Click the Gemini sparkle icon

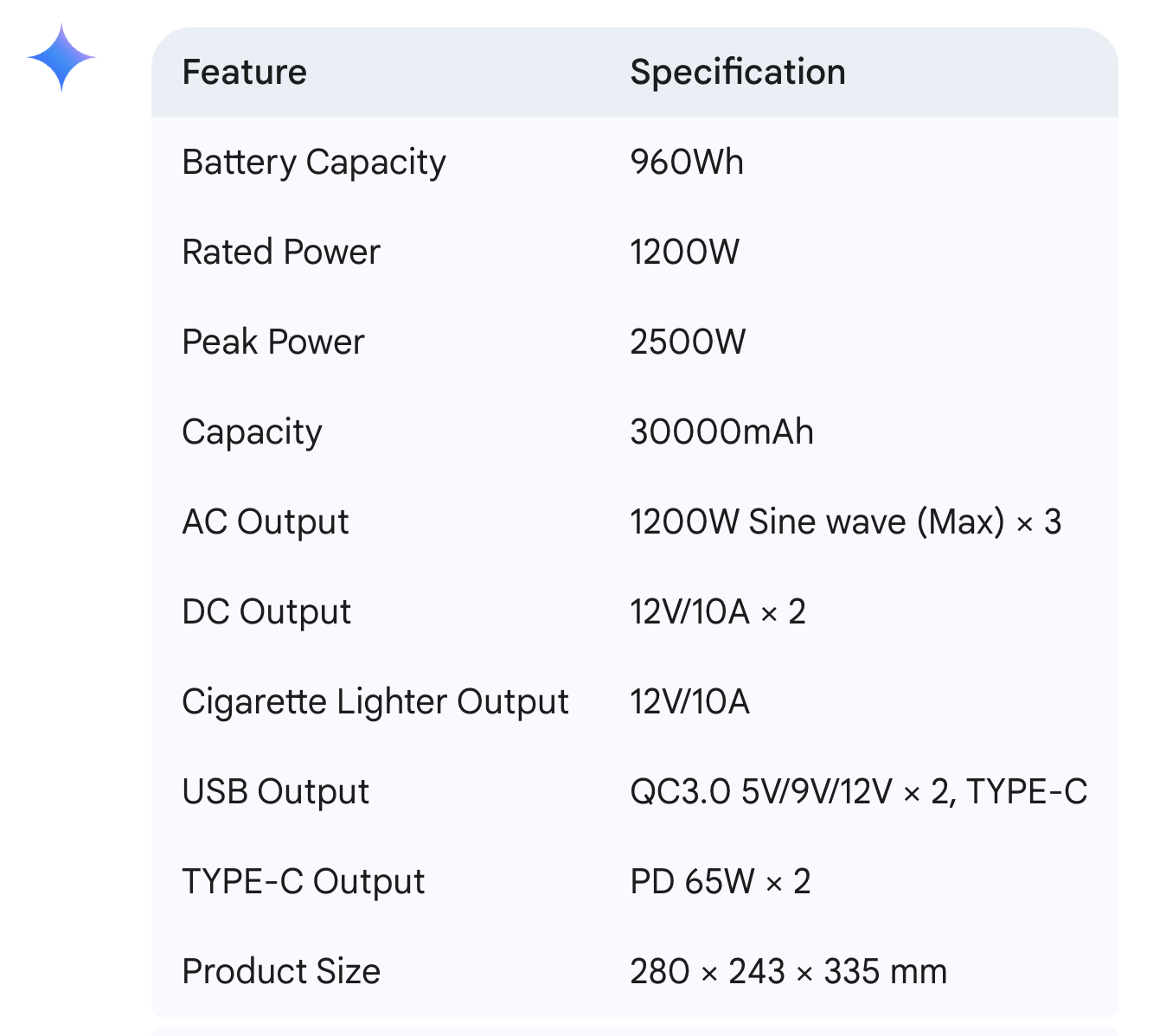coord(61,58)
